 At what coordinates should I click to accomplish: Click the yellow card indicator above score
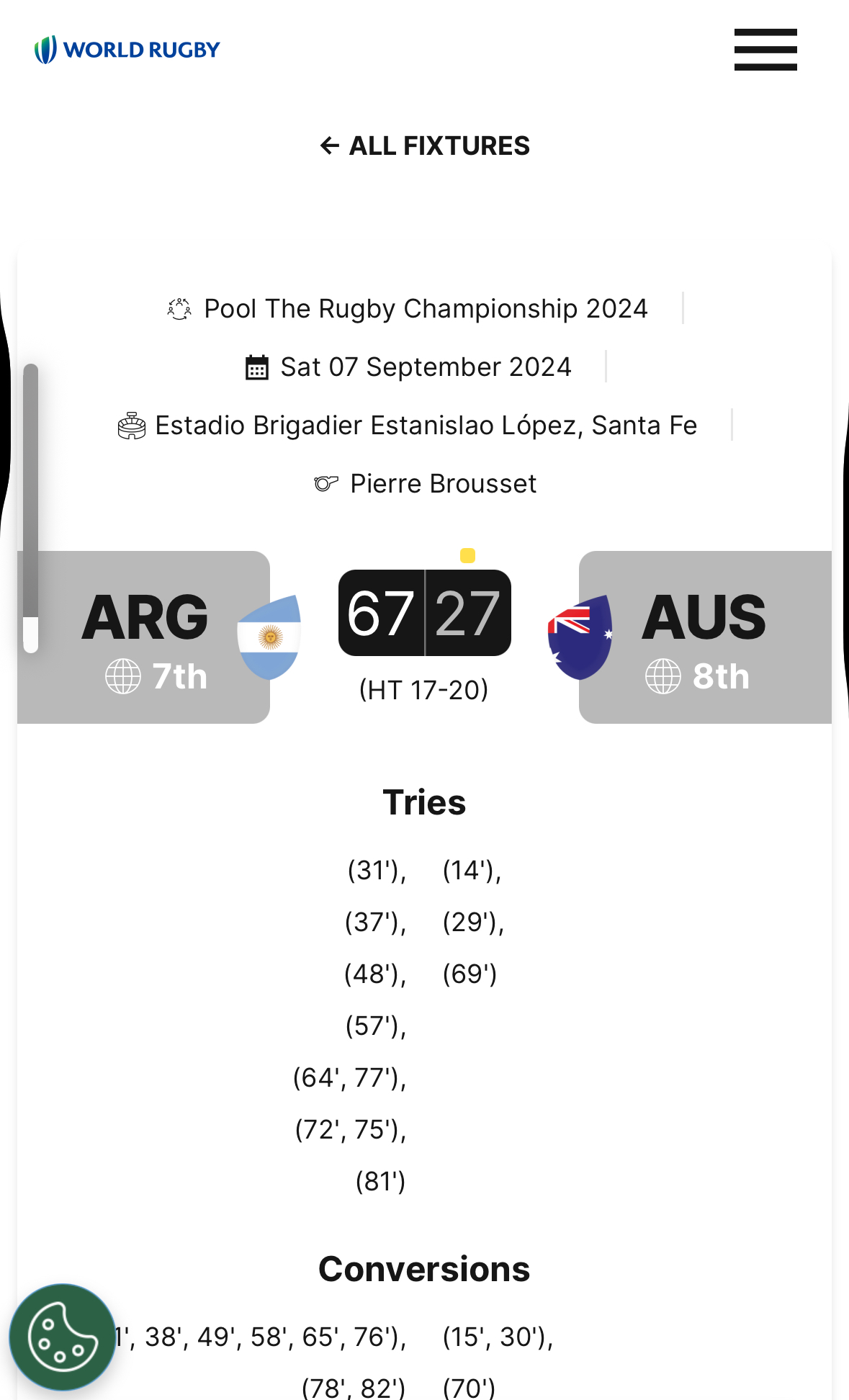click(x=467, y=555)
